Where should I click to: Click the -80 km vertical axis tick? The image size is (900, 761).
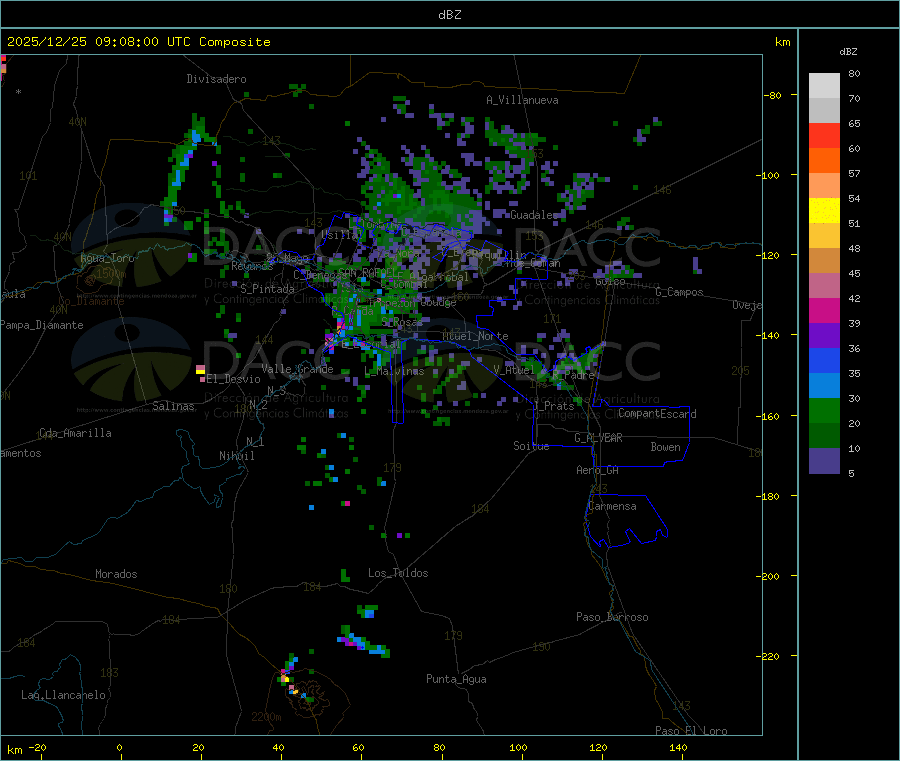click(773, 95)
